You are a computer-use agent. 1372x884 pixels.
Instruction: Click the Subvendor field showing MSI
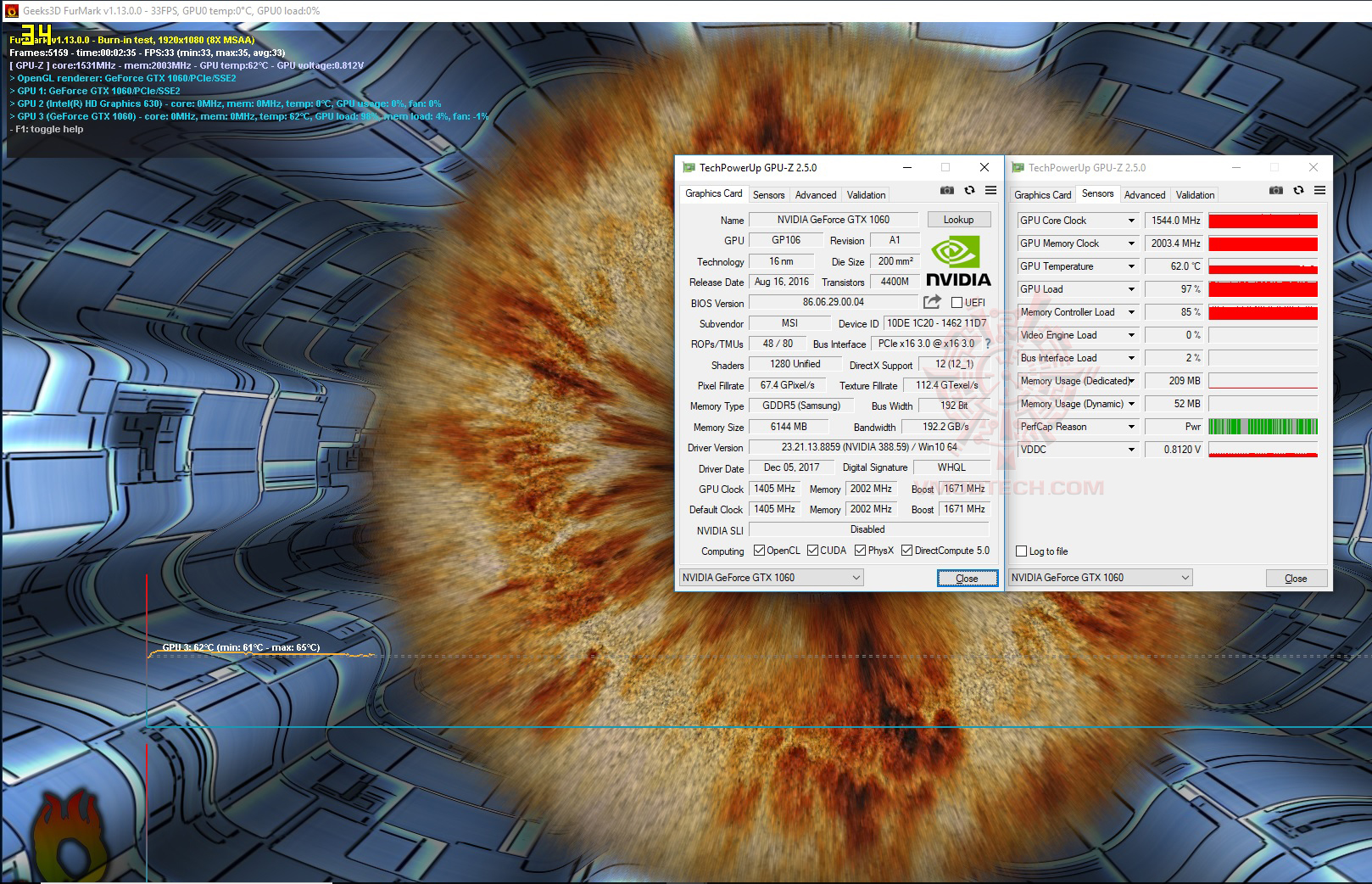click(x=789, y=323)
